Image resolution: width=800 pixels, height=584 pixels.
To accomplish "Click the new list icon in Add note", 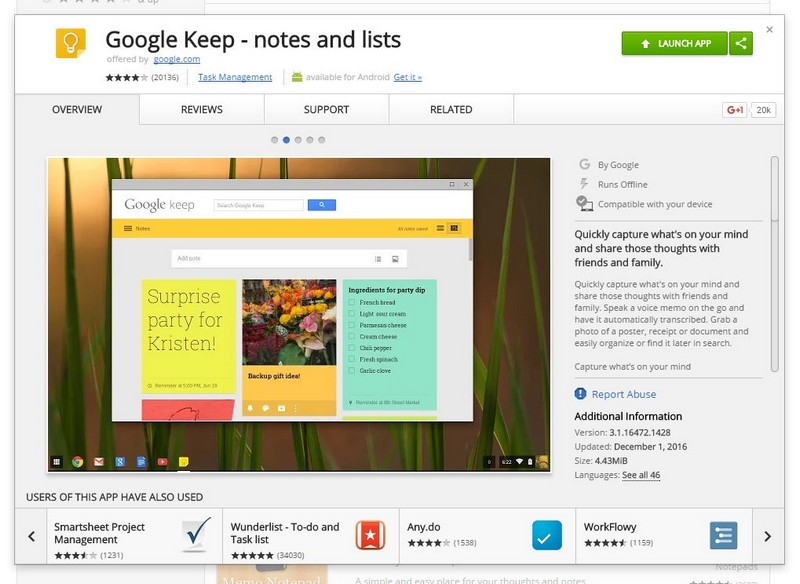I will pyautogui.click(x=378, y=259).
